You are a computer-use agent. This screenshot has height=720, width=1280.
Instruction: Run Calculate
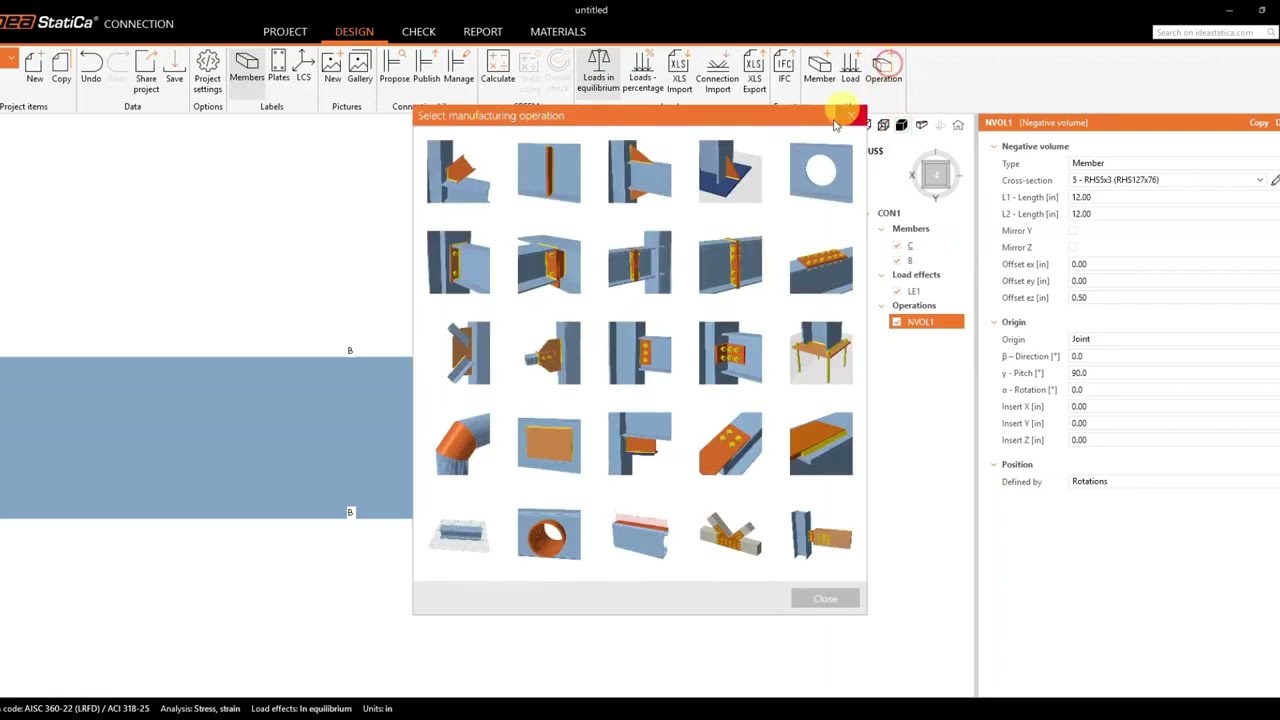pyautogui.click(x=498, y=68)
